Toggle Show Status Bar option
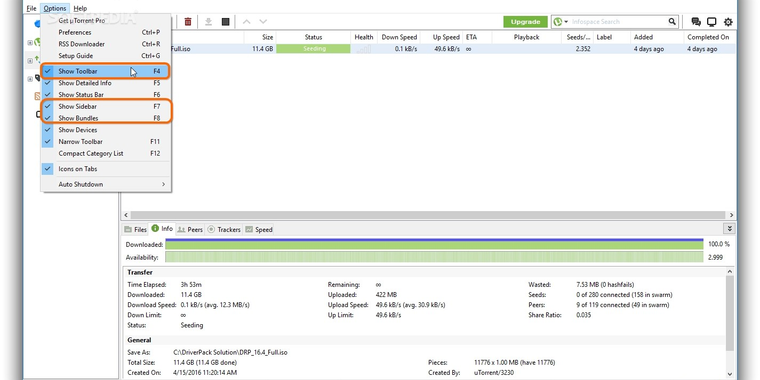760x380 pixels. [106, 95]
